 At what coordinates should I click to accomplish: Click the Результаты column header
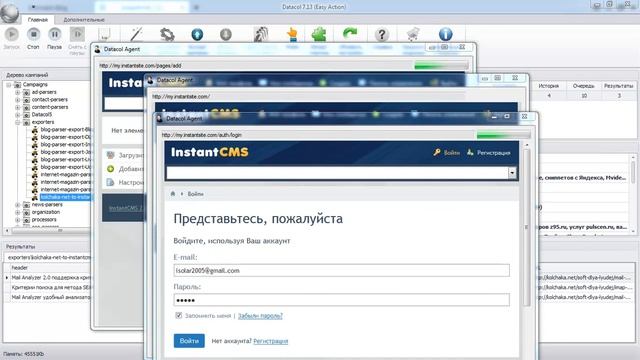tap(619, 86)
